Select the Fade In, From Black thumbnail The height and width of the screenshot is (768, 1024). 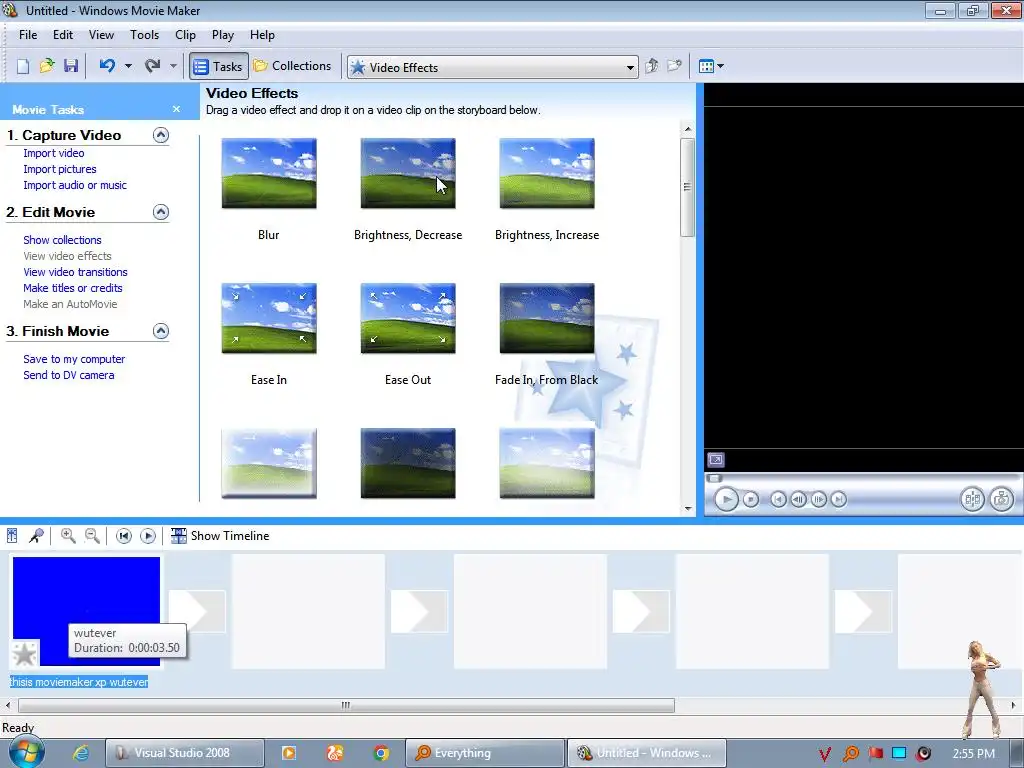tap(547, 319)
